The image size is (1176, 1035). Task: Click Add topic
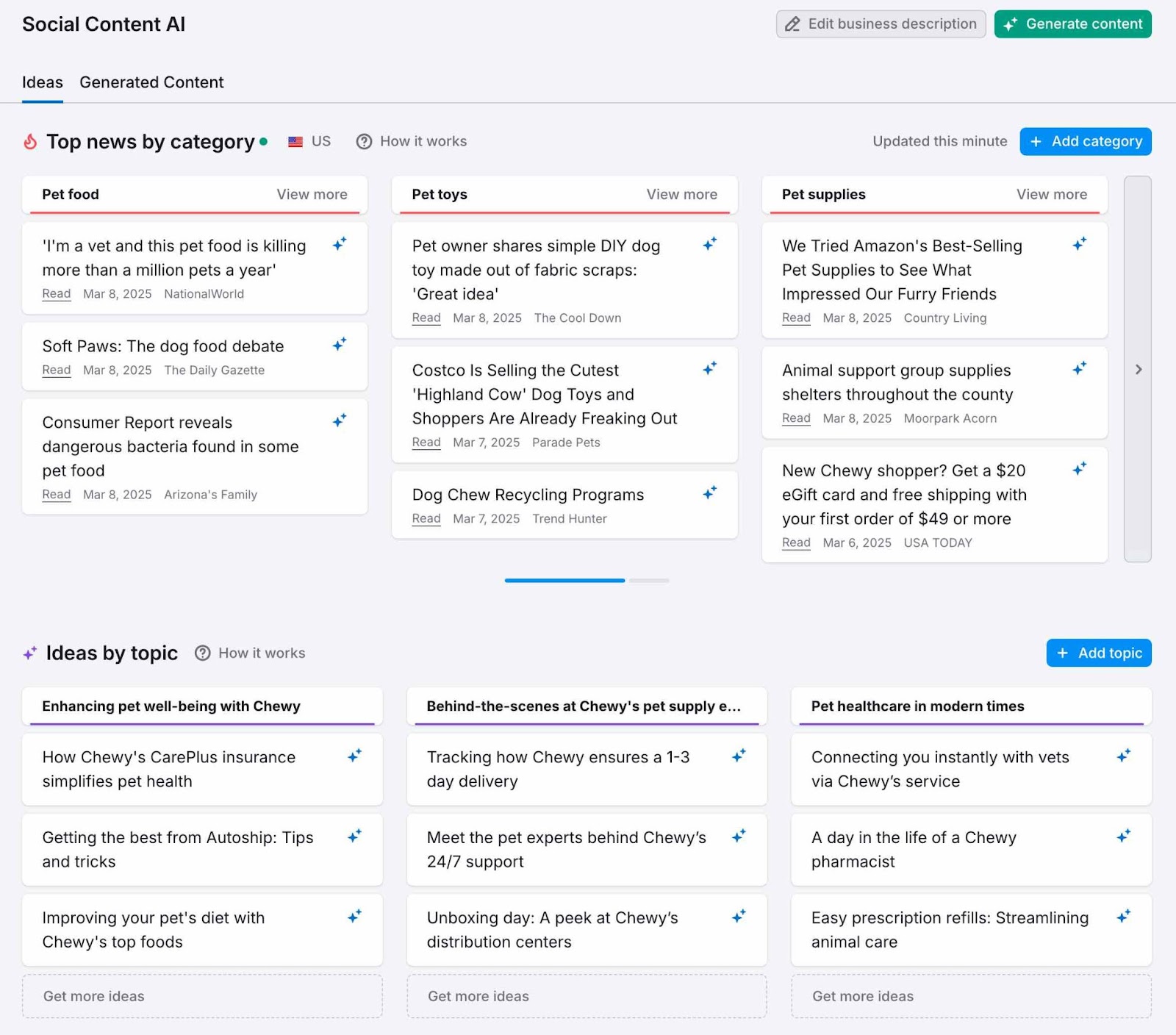pos(1098,653)
